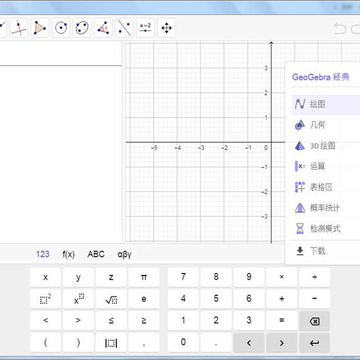Image resolution: width=360 pixels, height=360 pixels.
Task: Tap the division key
Action: click(x=314, y=277)
